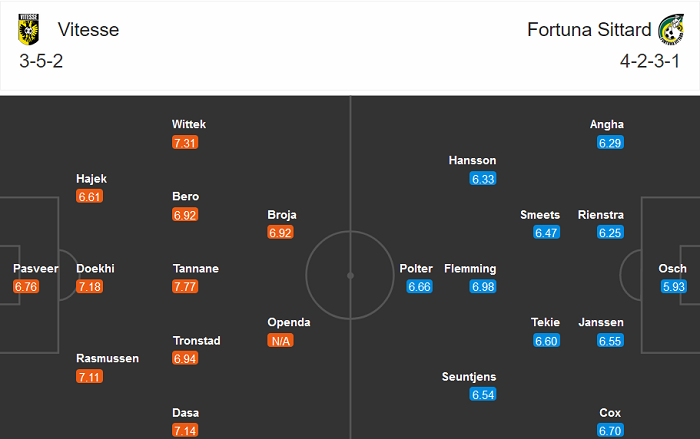Click Openda's N/A rating badge
This screenshot has width=700, height=439.
click(283, 341)
